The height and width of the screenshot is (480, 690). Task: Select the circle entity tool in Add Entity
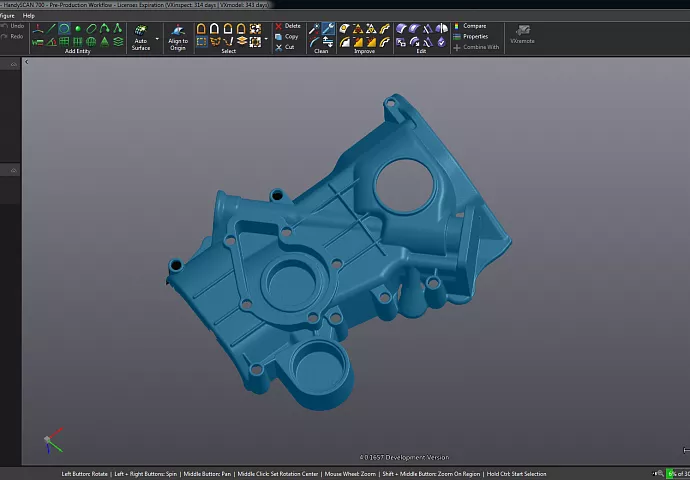pyautogui.click(x=64, y=29)
